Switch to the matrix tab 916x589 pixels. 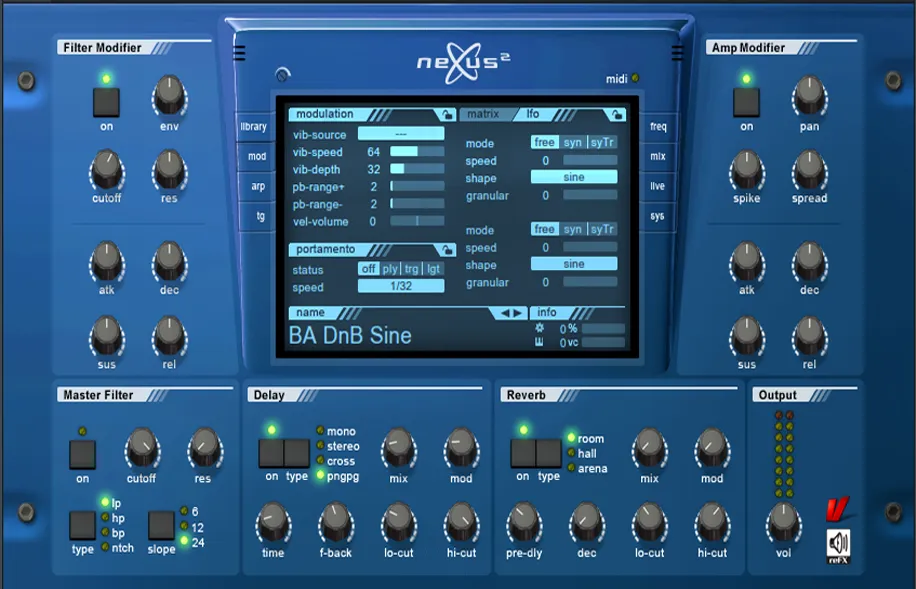pos(483,114)
